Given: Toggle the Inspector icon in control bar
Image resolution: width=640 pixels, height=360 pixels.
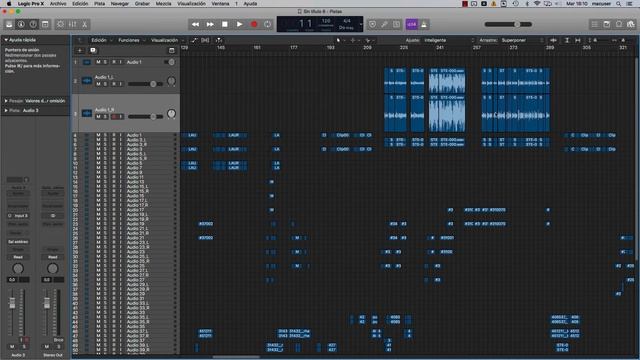Looking at the screenshot, I should 21,24.
